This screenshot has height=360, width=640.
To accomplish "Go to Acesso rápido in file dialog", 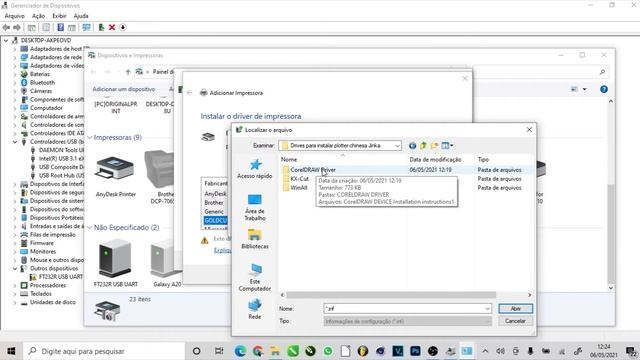I will click(255, 169).
